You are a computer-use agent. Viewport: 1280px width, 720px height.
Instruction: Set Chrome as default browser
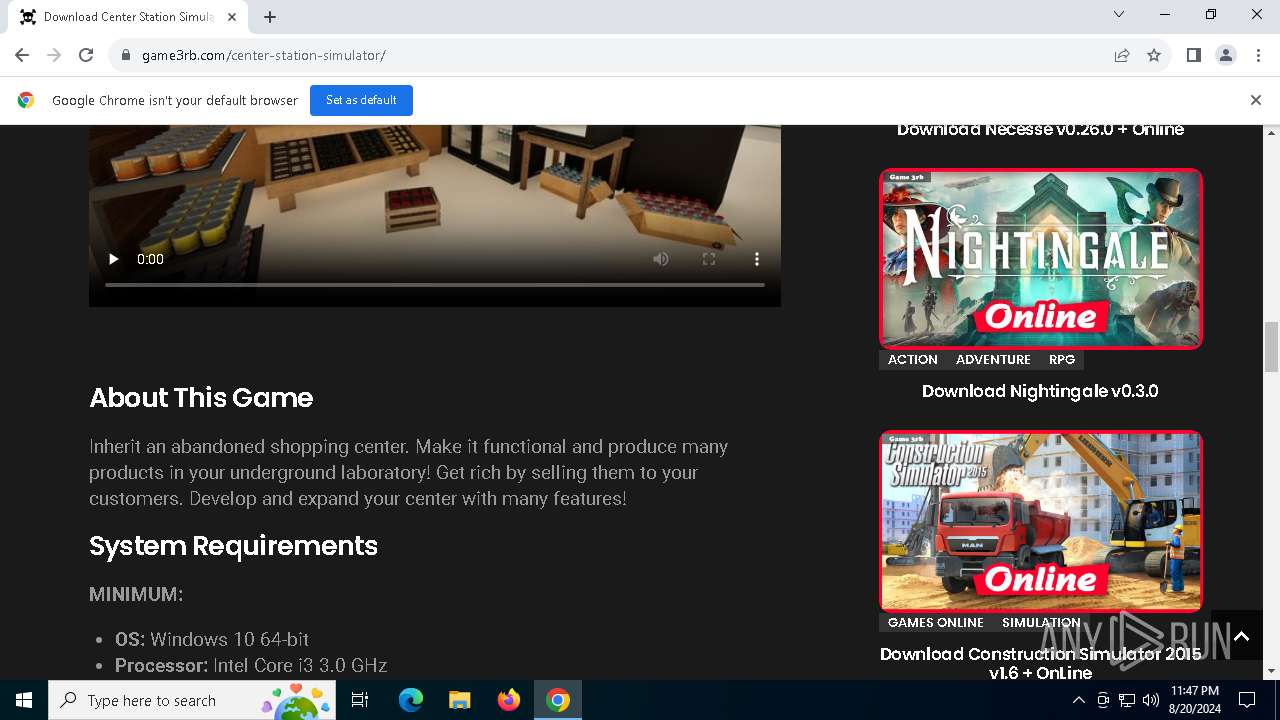pyautogui.click(x=361, y=100)
